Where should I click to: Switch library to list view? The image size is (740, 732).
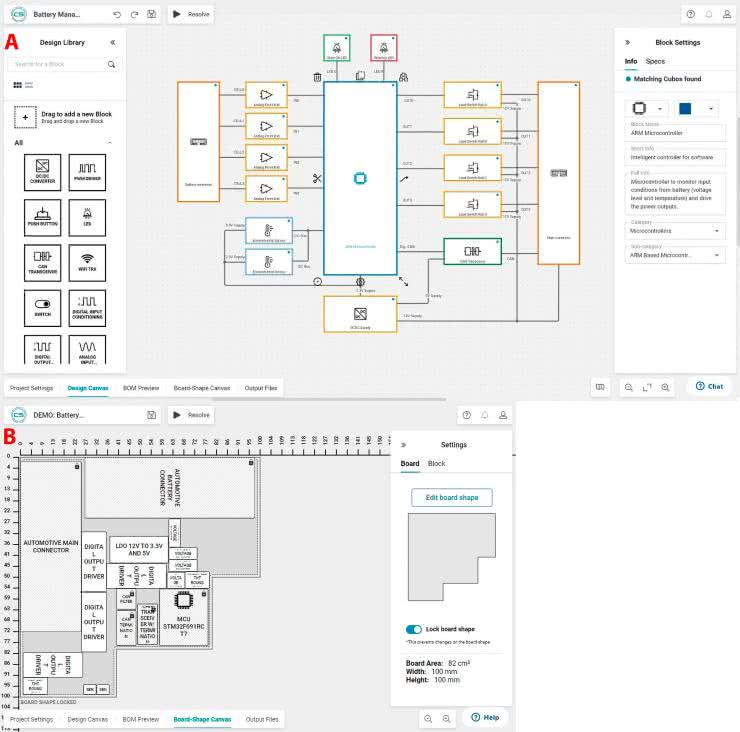[29, 86]
